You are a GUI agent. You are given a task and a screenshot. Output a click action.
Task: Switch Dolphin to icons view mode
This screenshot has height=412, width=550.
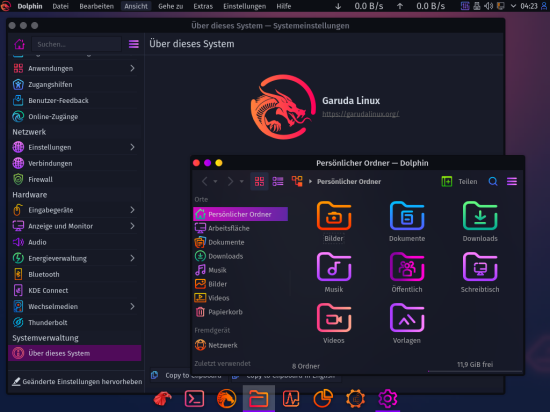pyautogui.click(x=259, y=181)
